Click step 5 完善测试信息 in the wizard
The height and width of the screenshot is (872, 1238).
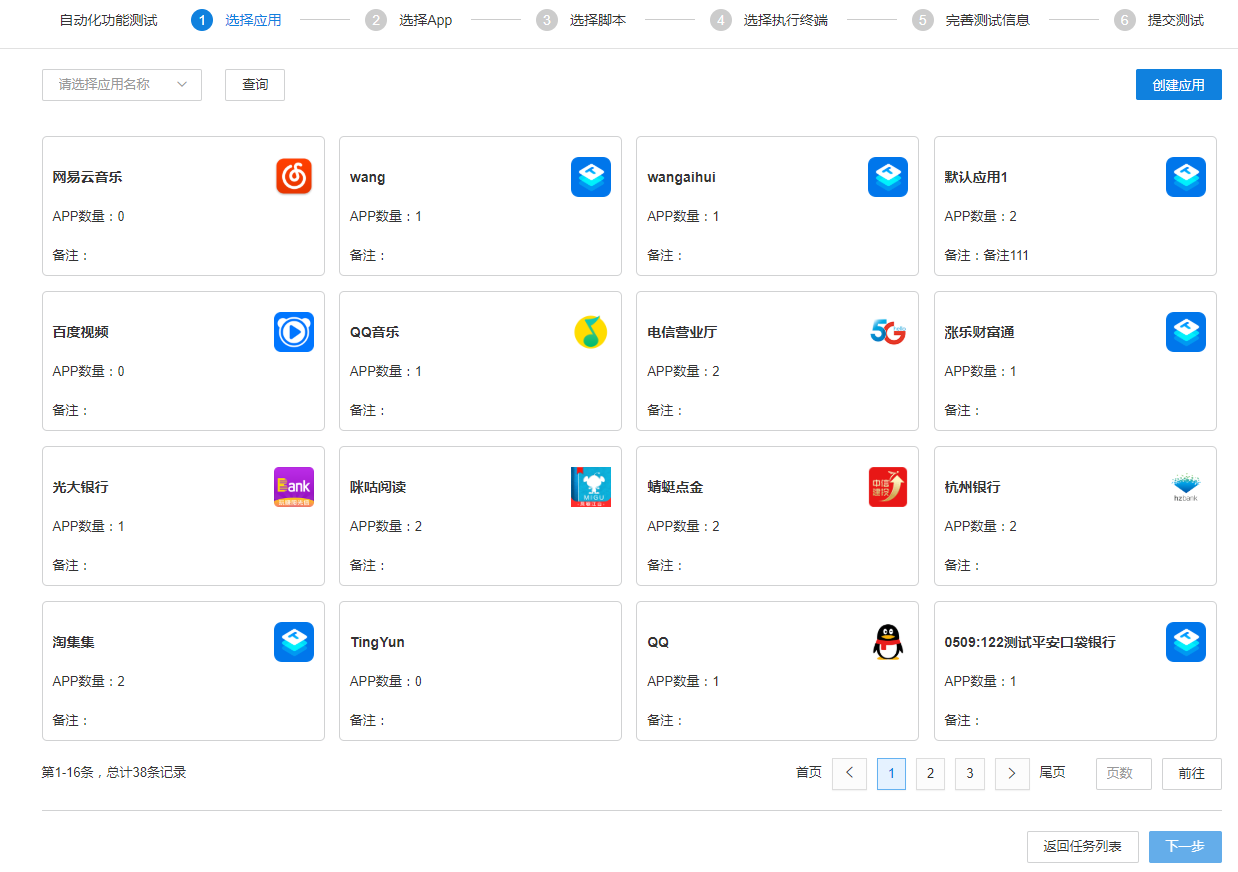971,20
